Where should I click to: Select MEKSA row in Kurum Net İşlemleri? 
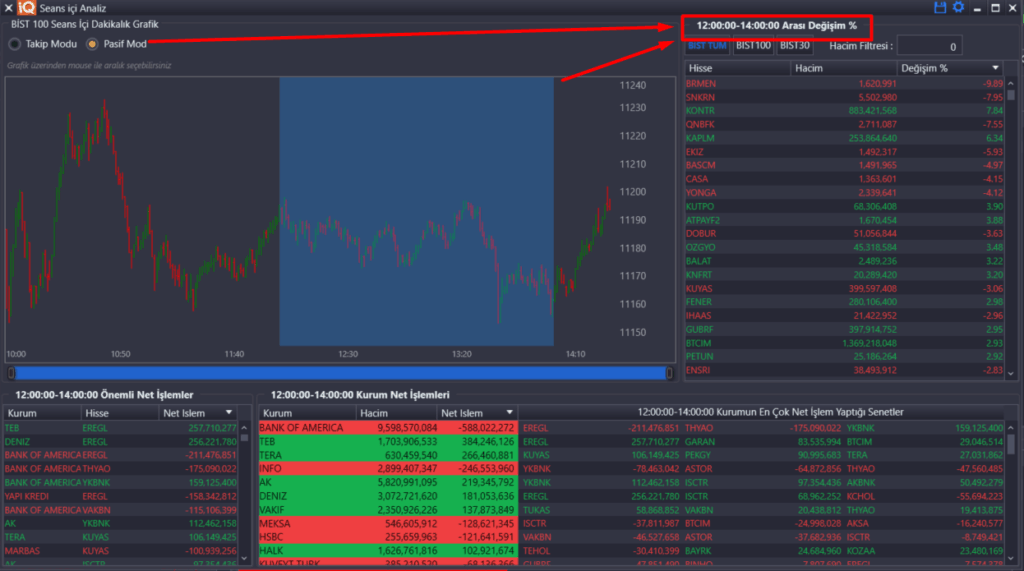(x=389, y=523)
